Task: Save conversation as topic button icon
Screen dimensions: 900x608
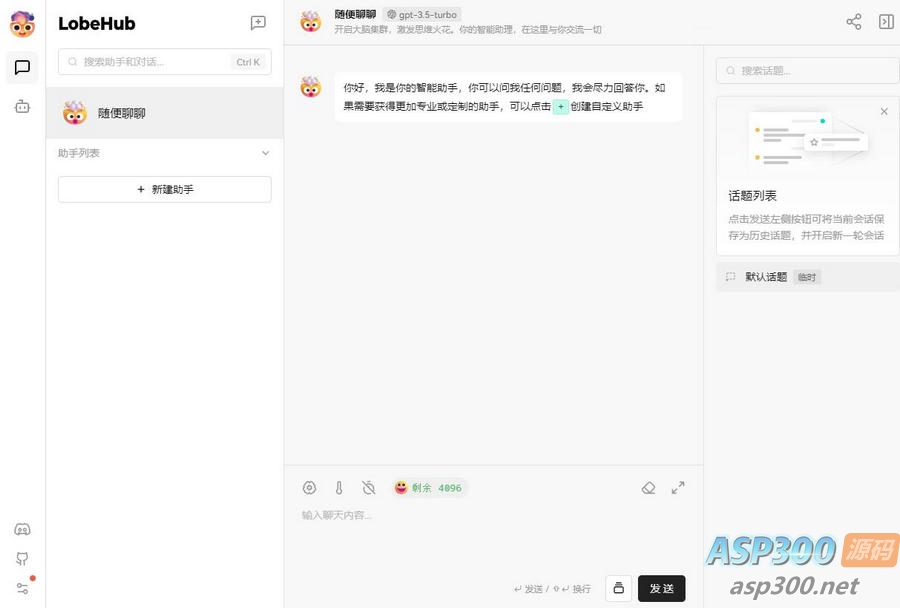Action: (618, 588)
